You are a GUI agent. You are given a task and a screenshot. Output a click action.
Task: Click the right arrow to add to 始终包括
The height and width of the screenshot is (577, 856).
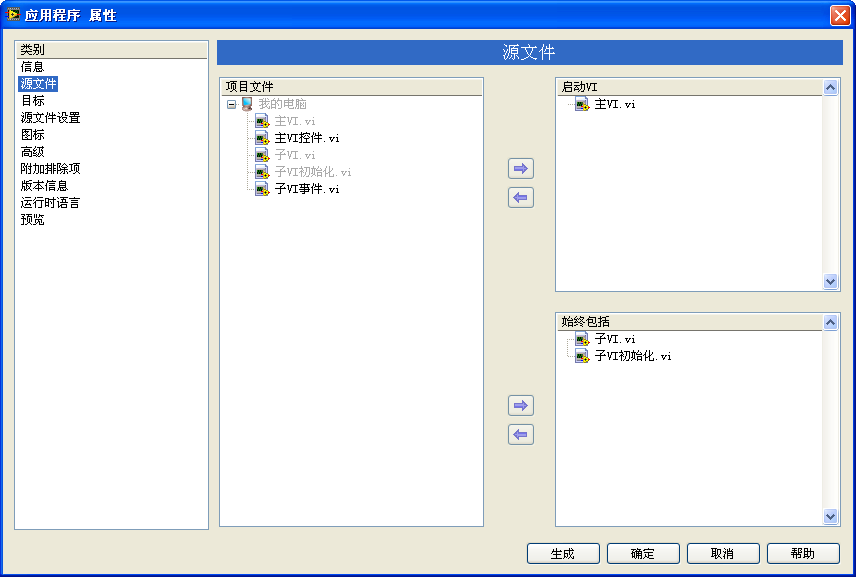click(x=520, y=406)
